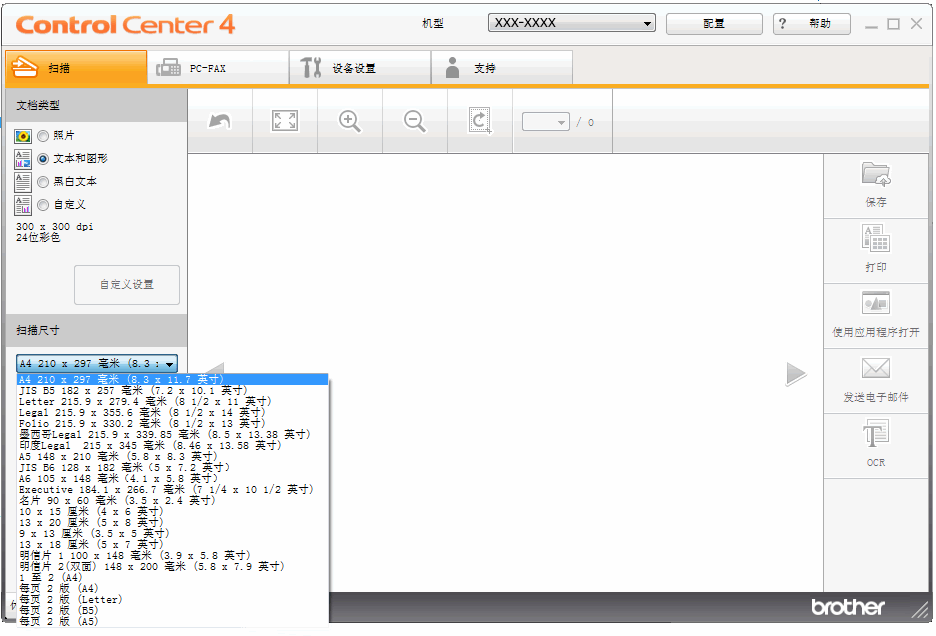Select the 文本和图形 radio button
The width and height of the screenshot is (936, 636).
click(x=43, y=159)
